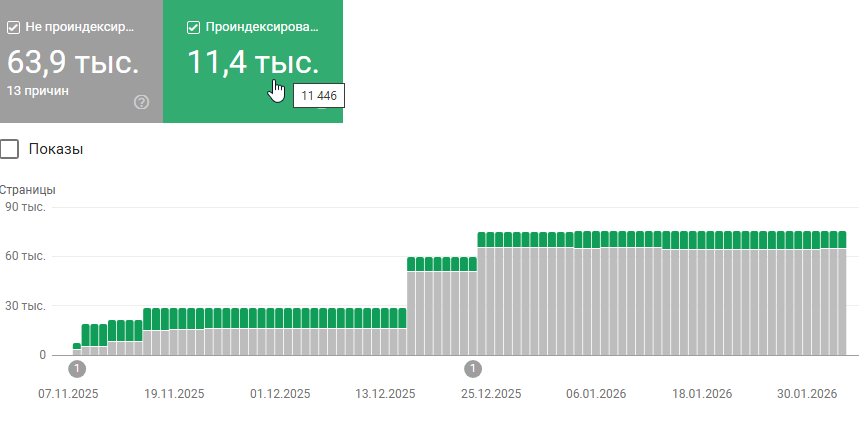868x425 pixels.
Task: Click annotation marker '1' near 07.11.2025
Action: (x=77, y=369)
